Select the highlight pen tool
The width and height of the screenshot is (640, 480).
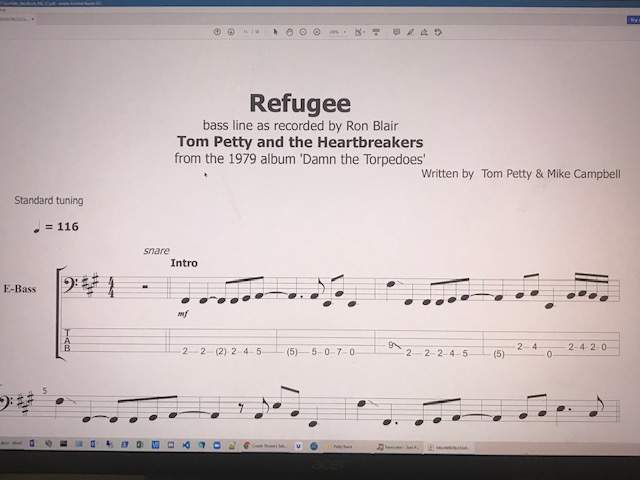[x=411, y=32]
